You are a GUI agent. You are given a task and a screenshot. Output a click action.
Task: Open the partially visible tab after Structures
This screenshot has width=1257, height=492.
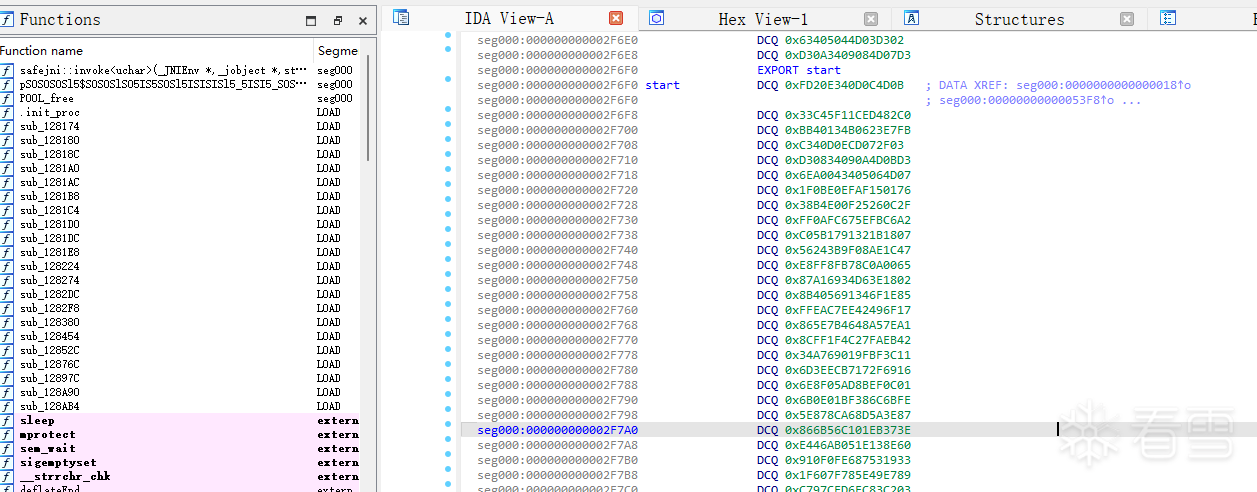pos(1168,18)
